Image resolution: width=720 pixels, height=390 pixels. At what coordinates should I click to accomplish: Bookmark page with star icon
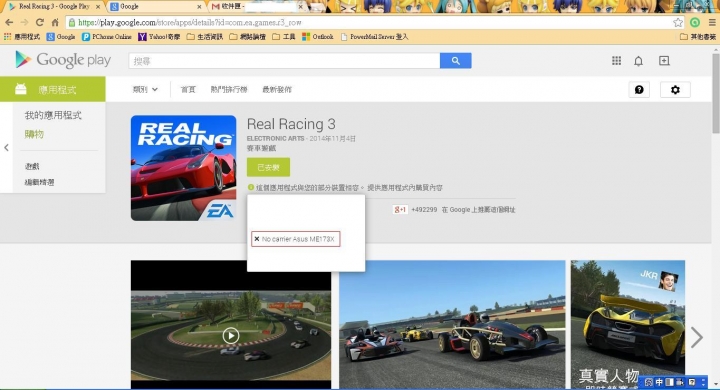(x=678, y=23)
